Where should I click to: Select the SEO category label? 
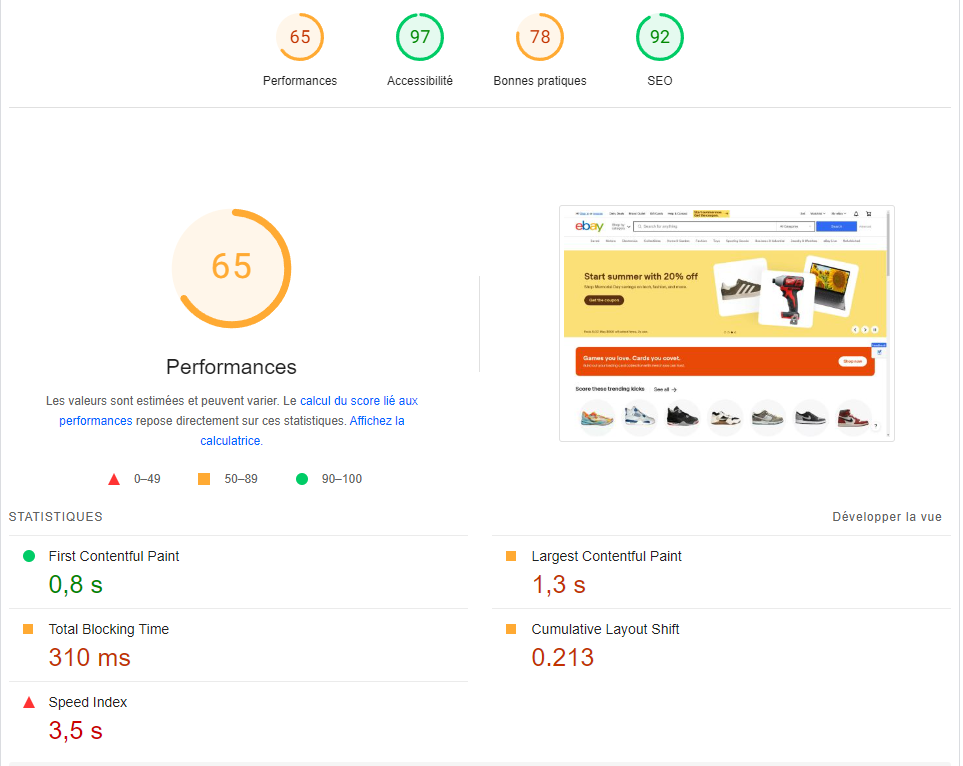660,80
